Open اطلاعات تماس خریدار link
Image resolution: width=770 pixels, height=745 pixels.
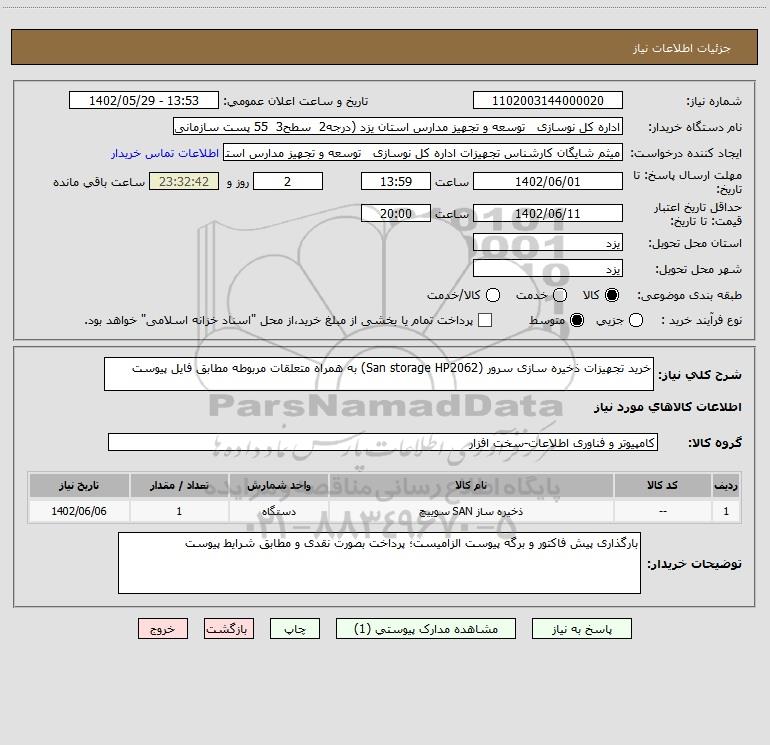[x=165, y=153]
